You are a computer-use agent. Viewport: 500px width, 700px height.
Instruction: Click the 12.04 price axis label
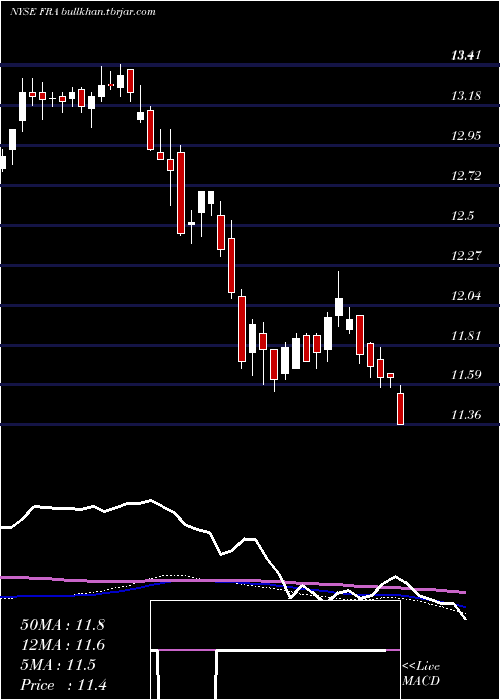tap(466, 296)
